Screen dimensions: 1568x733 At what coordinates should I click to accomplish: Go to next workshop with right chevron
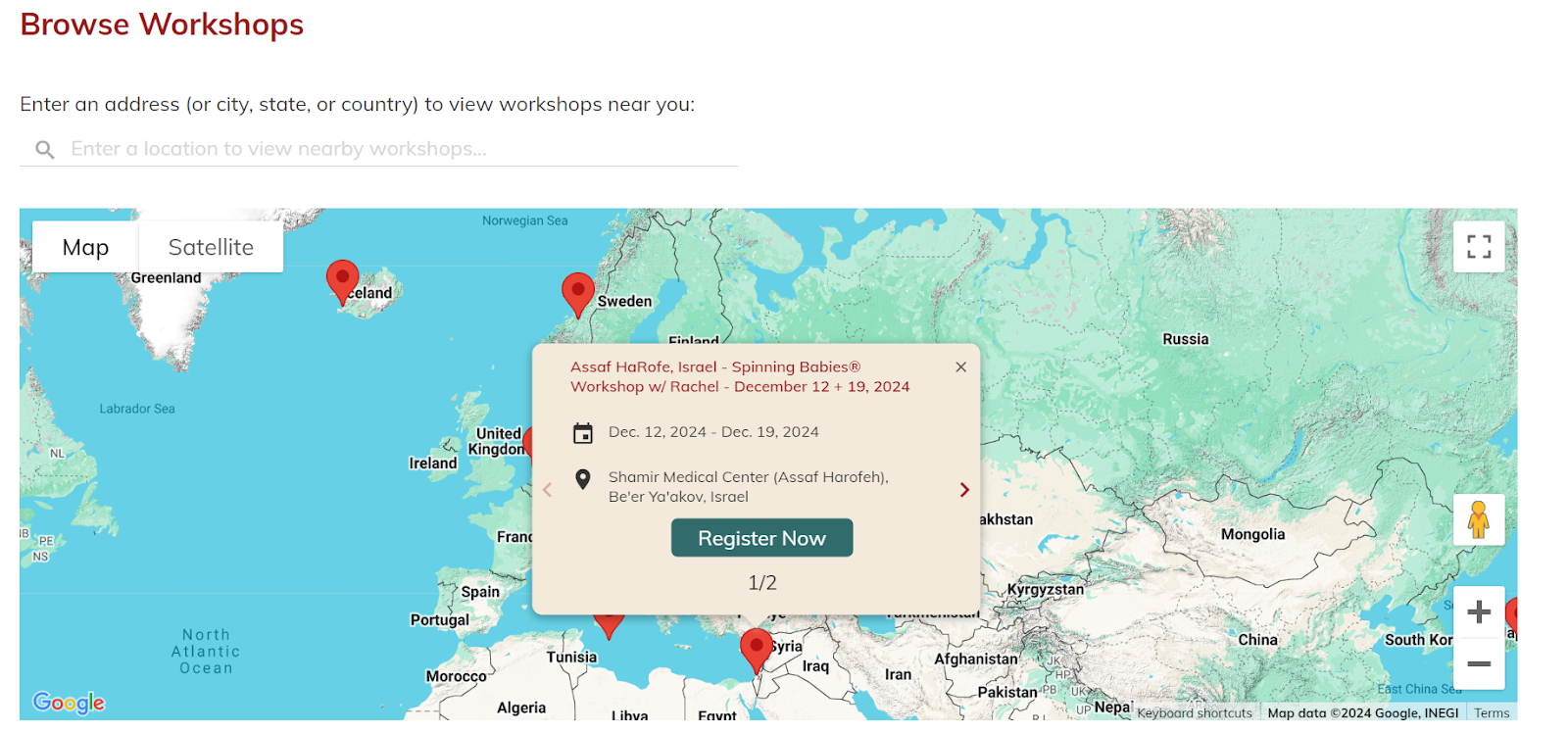964,489
